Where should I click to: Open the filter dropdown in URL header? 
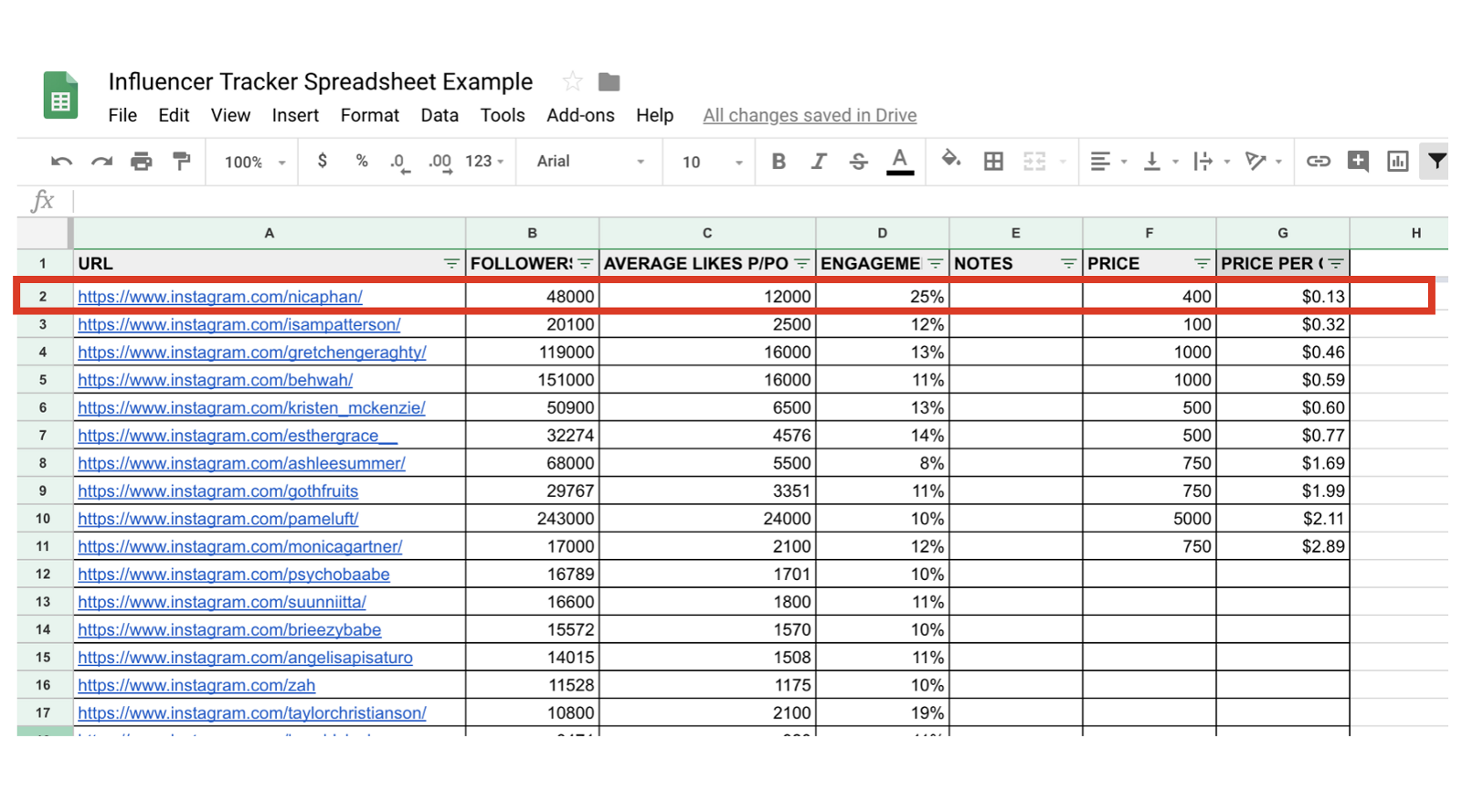[451, 264]
